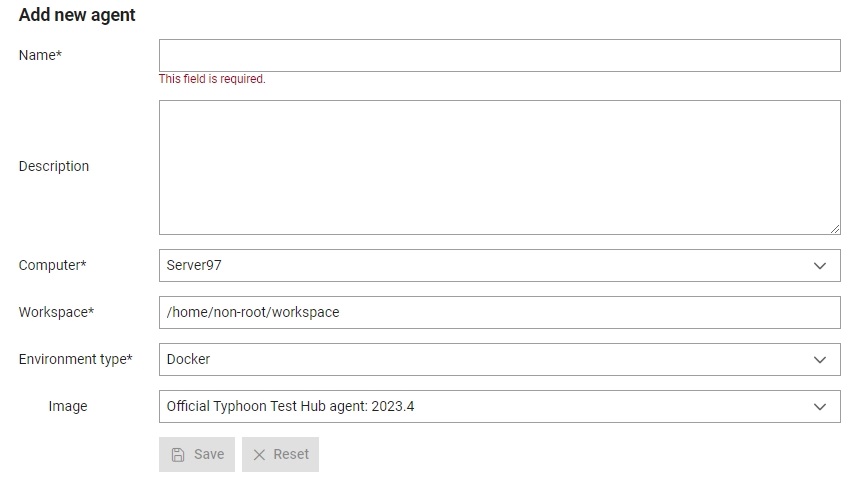856x493 pixels.
Task: Open the Environment type dropdown showing Docker
Action: click(500, 359)
